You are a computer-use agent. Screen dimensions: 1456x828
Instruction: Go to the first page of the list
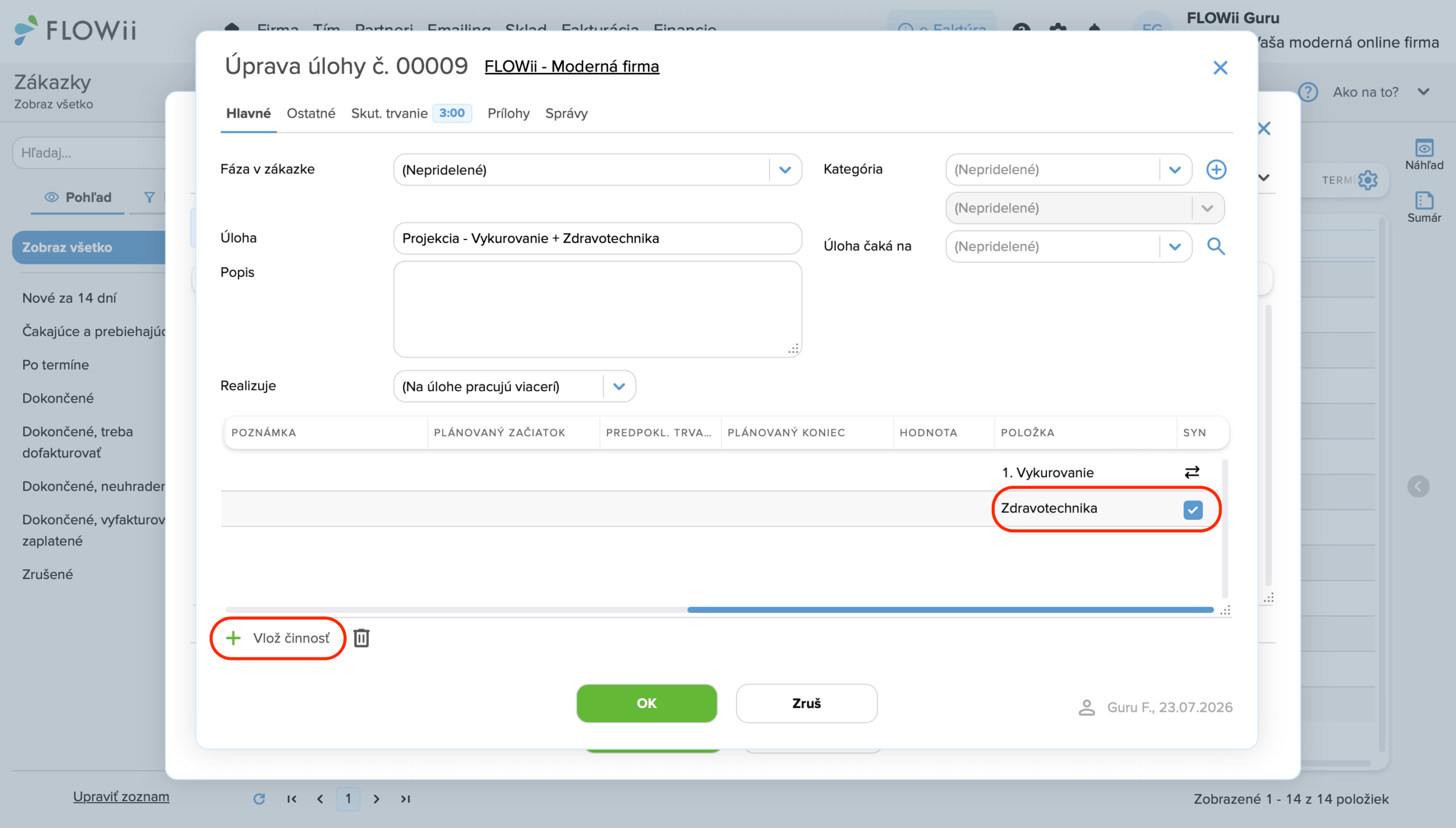[x=292, y=799]
